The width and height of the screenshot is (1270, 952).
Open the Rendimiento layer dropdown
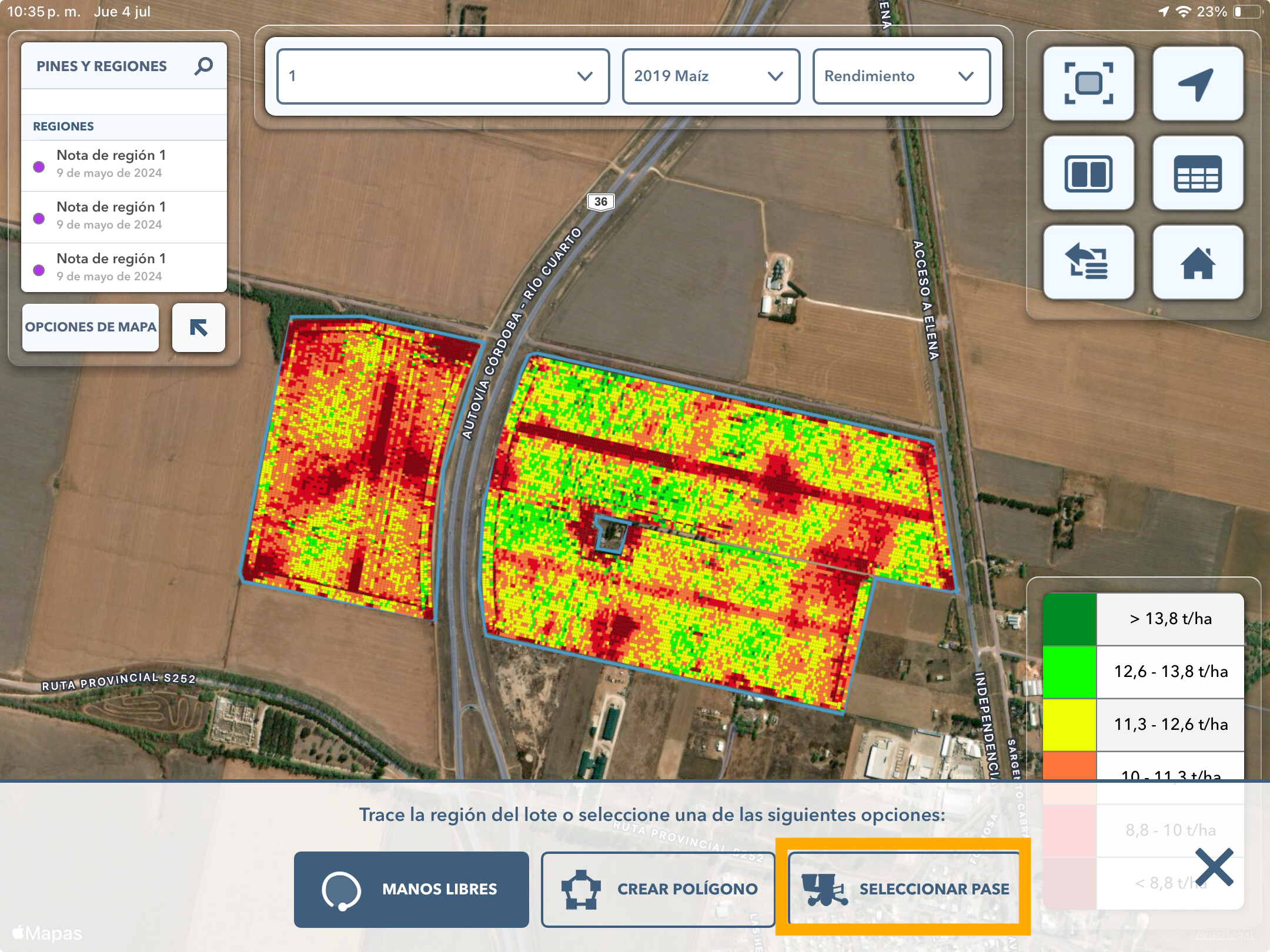coord(901,76)
